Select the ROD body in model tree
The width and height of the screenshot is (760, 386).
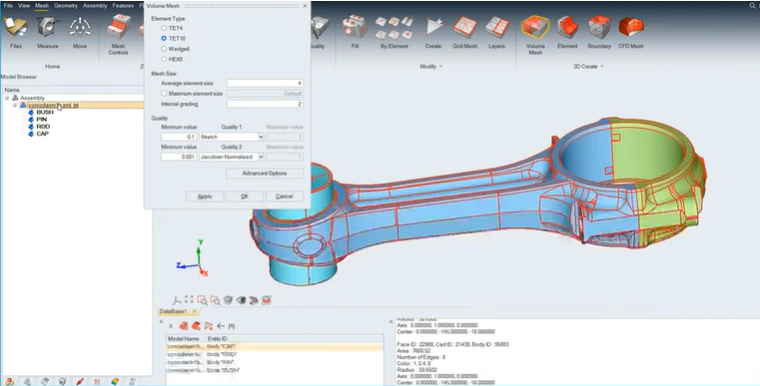(x=43, y=127)
